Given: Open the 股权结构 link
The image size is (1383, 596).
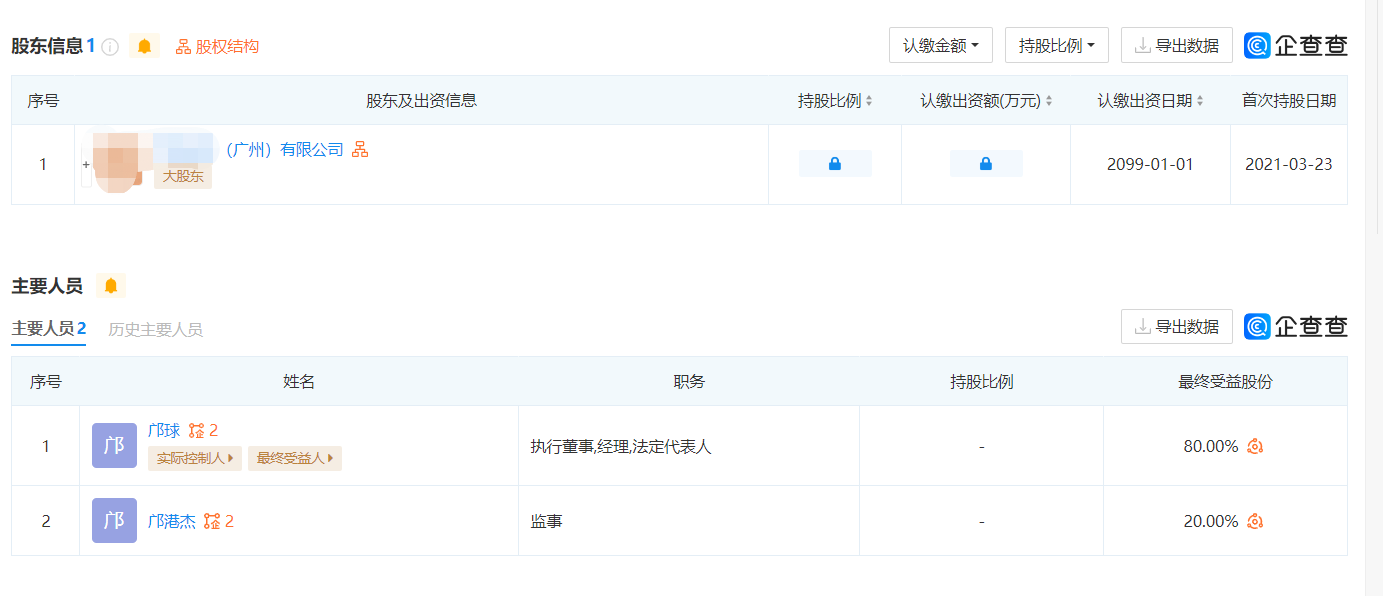Looking at the screenshot, I should (x=218, y=47).
